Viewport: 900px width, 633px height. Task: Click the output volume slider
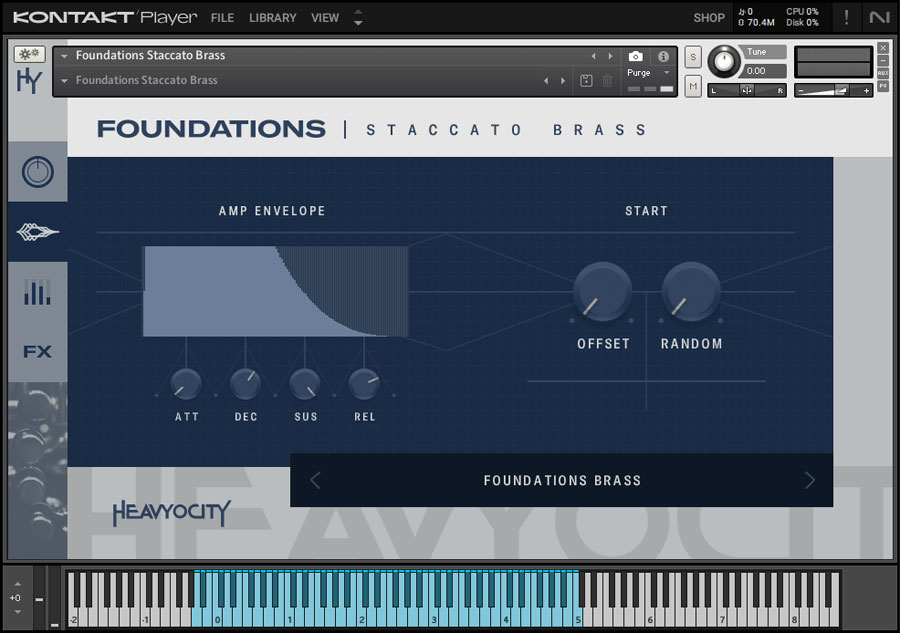(833, 90)
